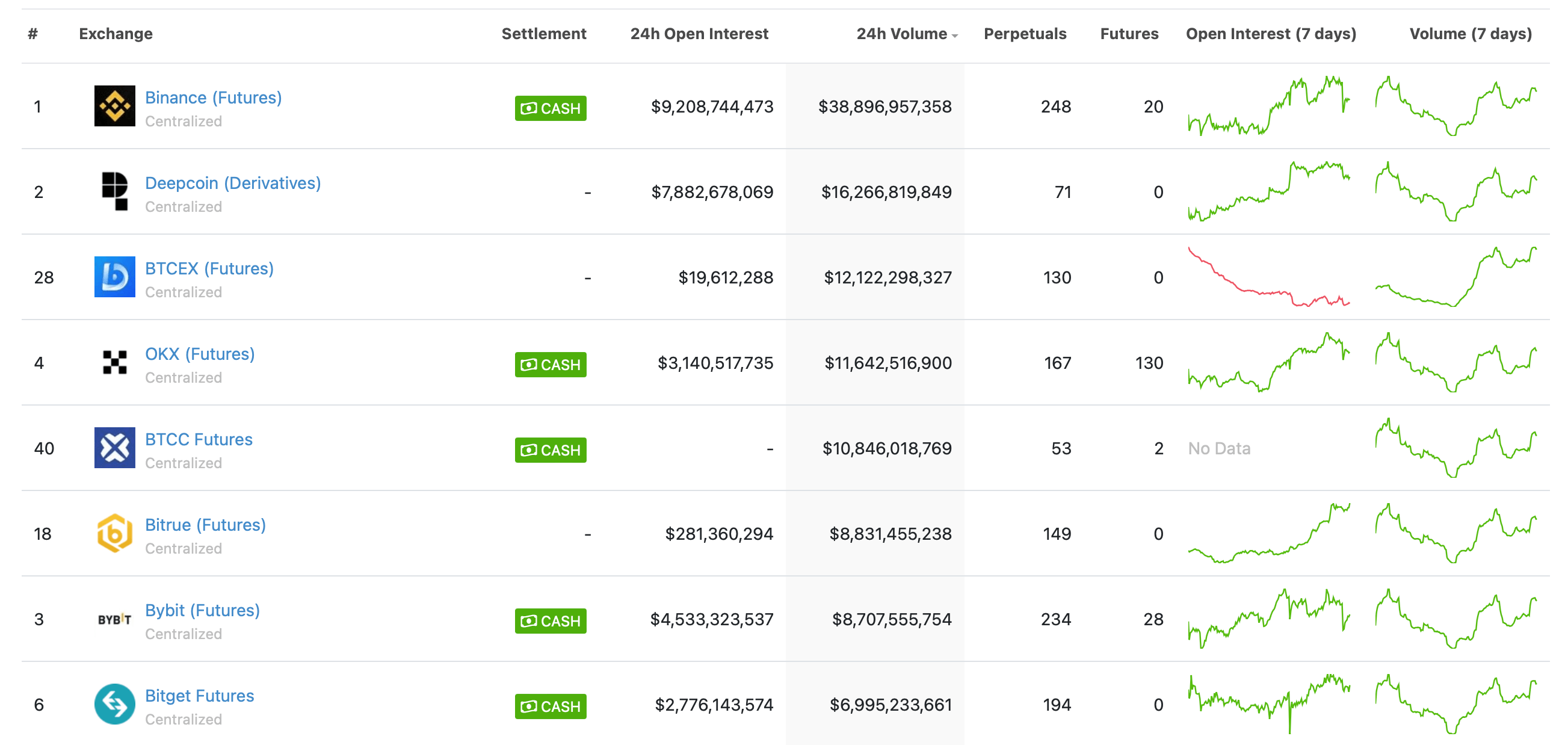Screen dimensions: 1568x745
Task: Click the Binance exchange logo icon
Action: point(114,106)
